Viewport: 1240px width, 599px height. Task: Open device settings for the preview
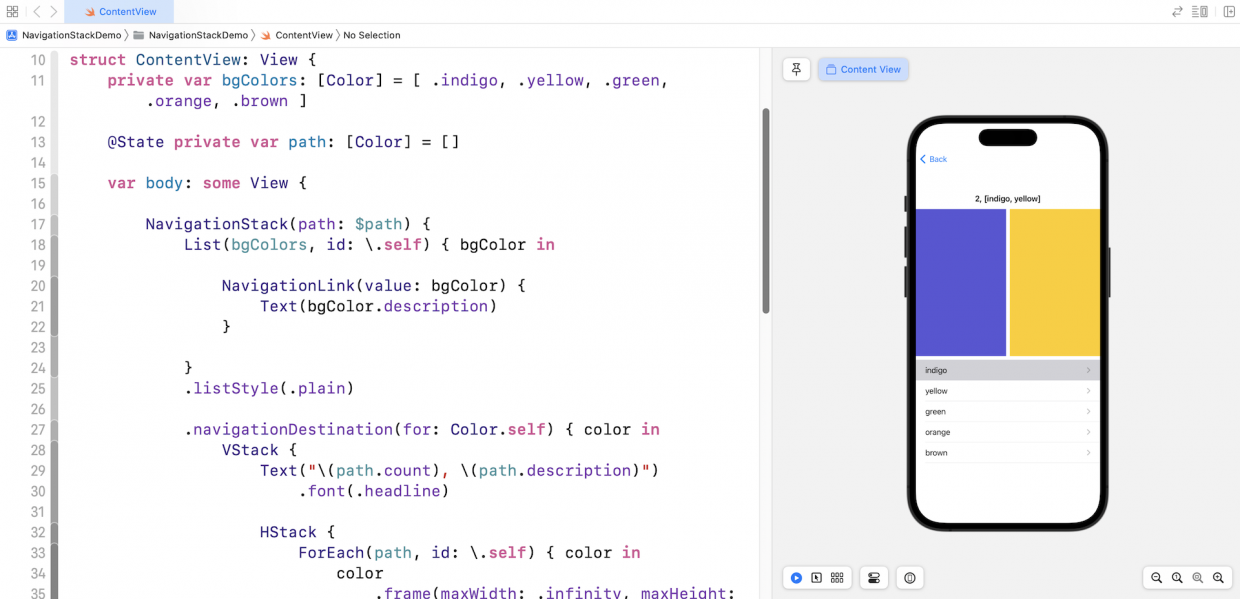coord(873,577)
